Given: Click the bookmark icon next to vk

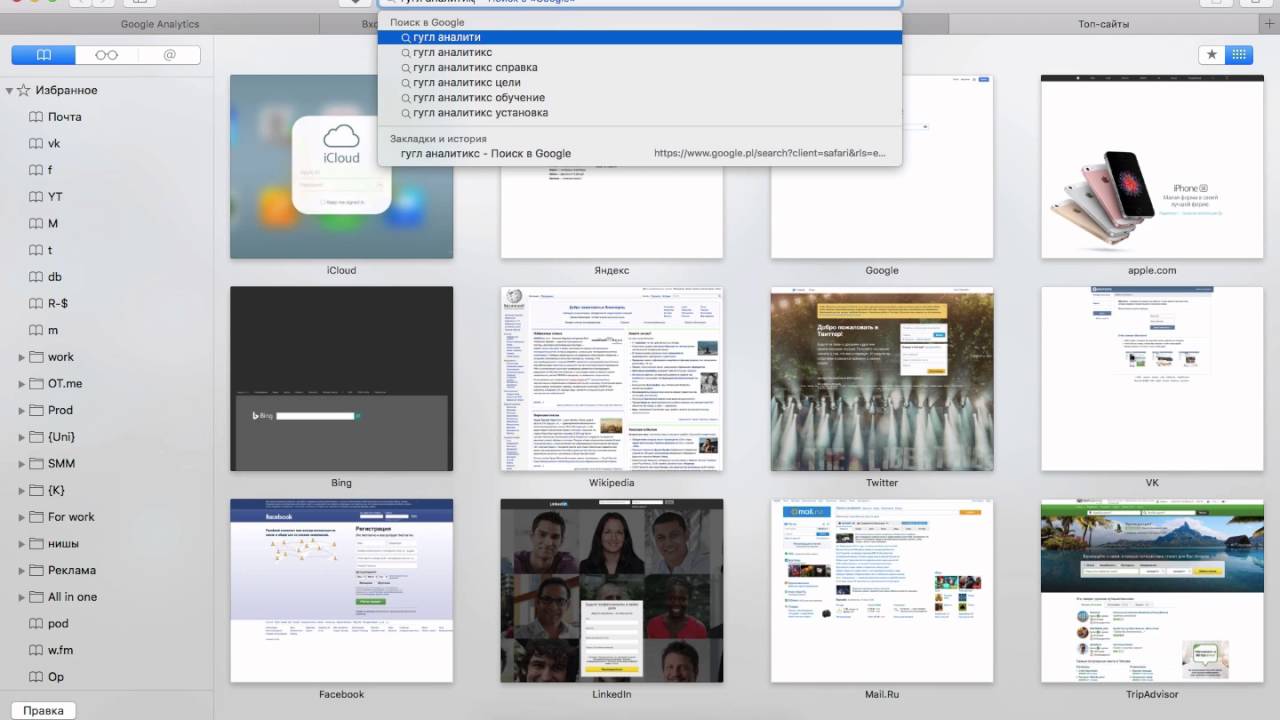Looking at the screenshot, I should coord(36,144).
